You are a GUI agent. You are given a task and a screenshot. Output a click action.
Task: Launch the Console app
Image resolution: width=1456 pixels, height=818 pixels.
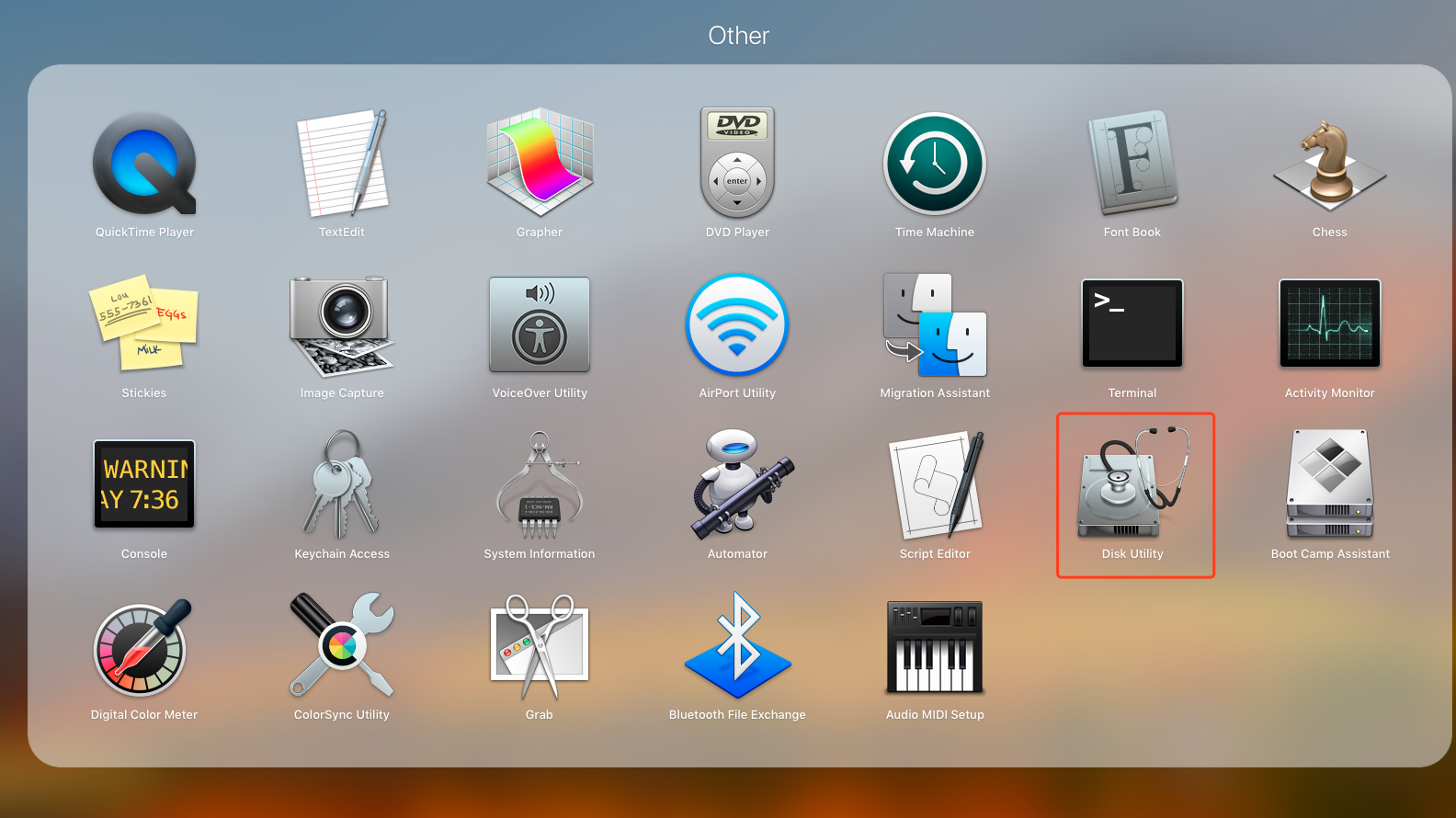click(x=144, y=484)
